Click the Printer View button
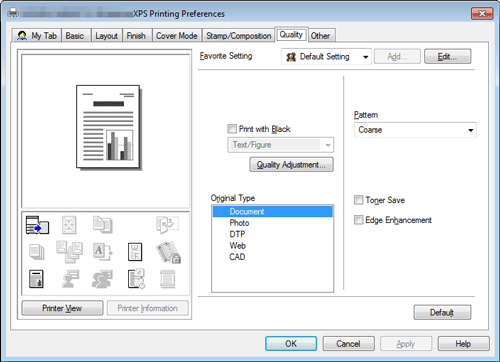500x362 pixels. 62,308
